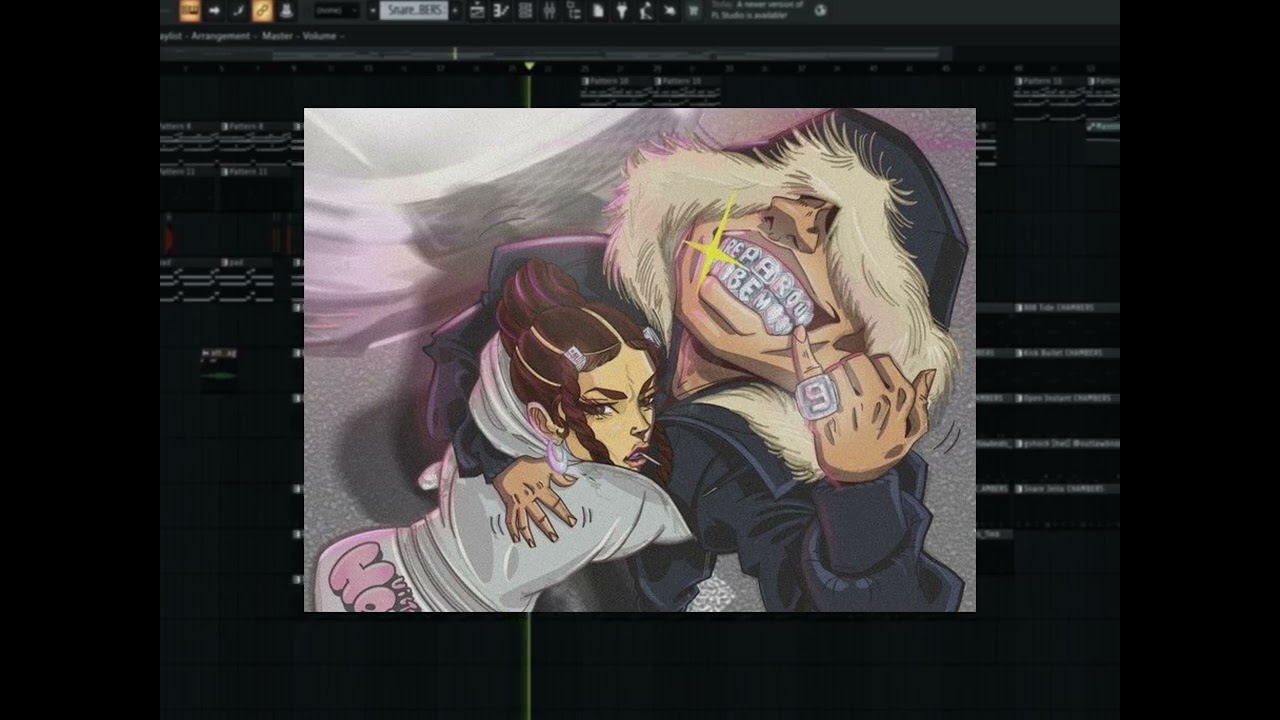
Task: Select the Kick Bullet CHAMBERS clip
Action: [1067, 353]
